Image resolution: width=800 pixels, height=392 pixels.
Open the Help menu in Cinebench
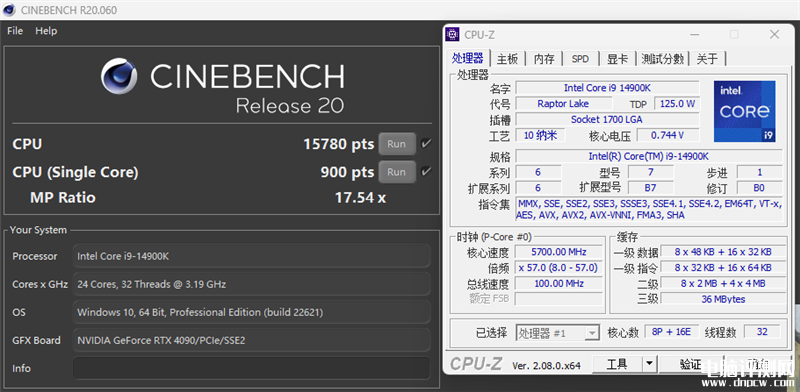(46, 31)
